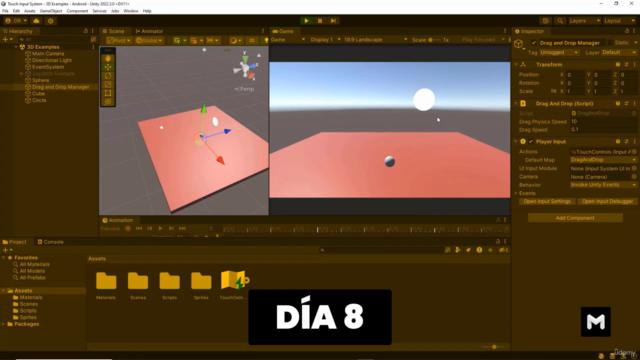640x360 pixels.
Task: Open the Transform component presets icon
Action: click(x=627, y=64)
